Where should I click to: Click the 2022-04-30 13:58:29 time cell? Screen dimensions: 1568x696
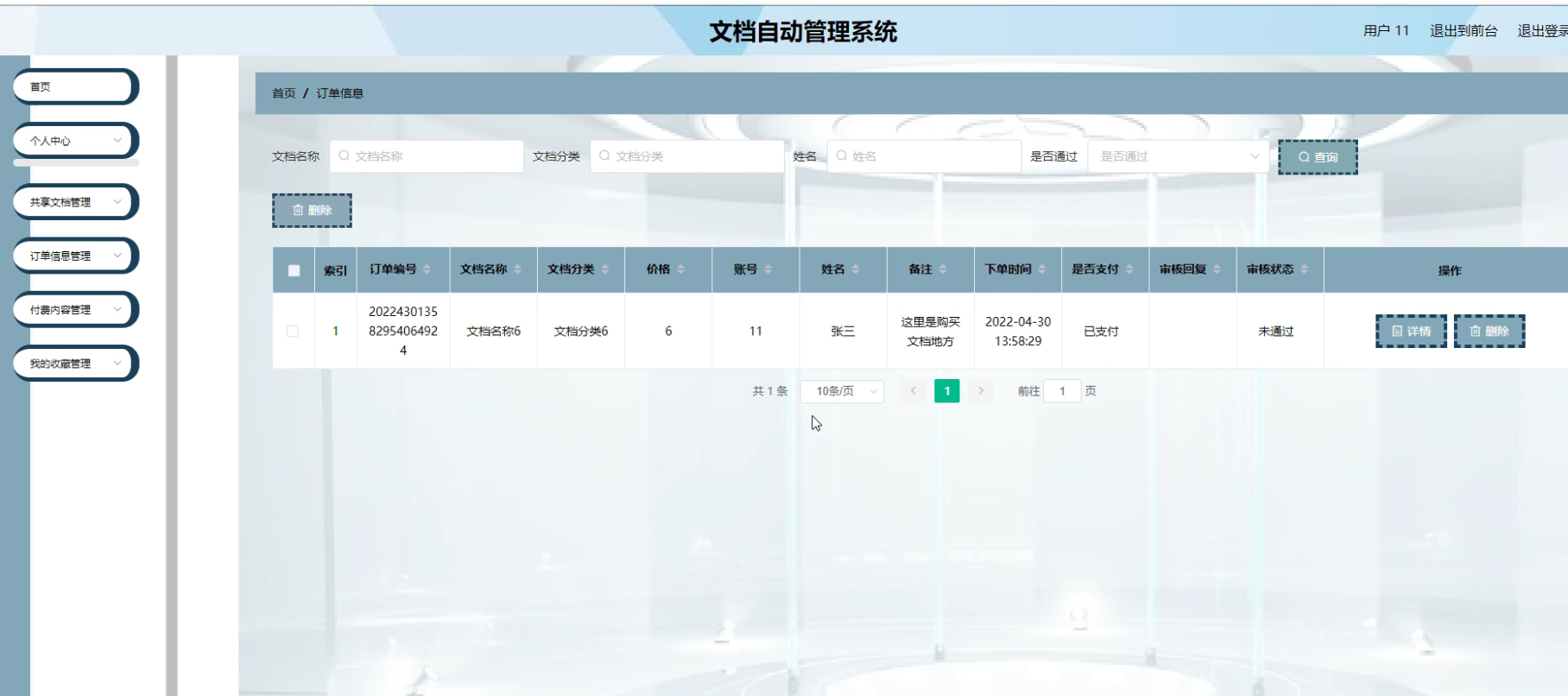pyautogui.click(x=1018, y=331)
